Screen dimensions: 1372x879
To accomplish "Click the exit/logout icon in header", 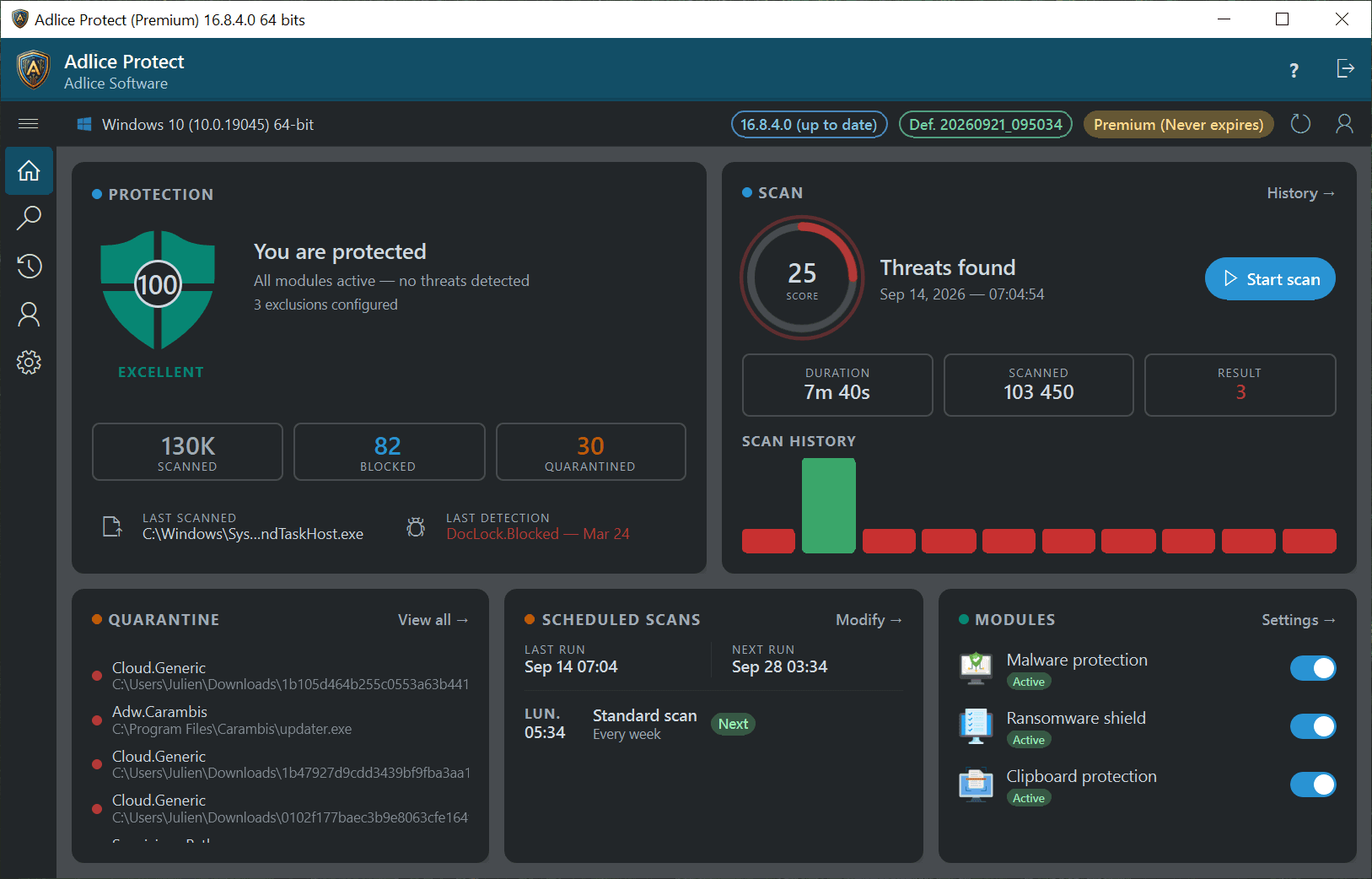I will pos(1346,69).
